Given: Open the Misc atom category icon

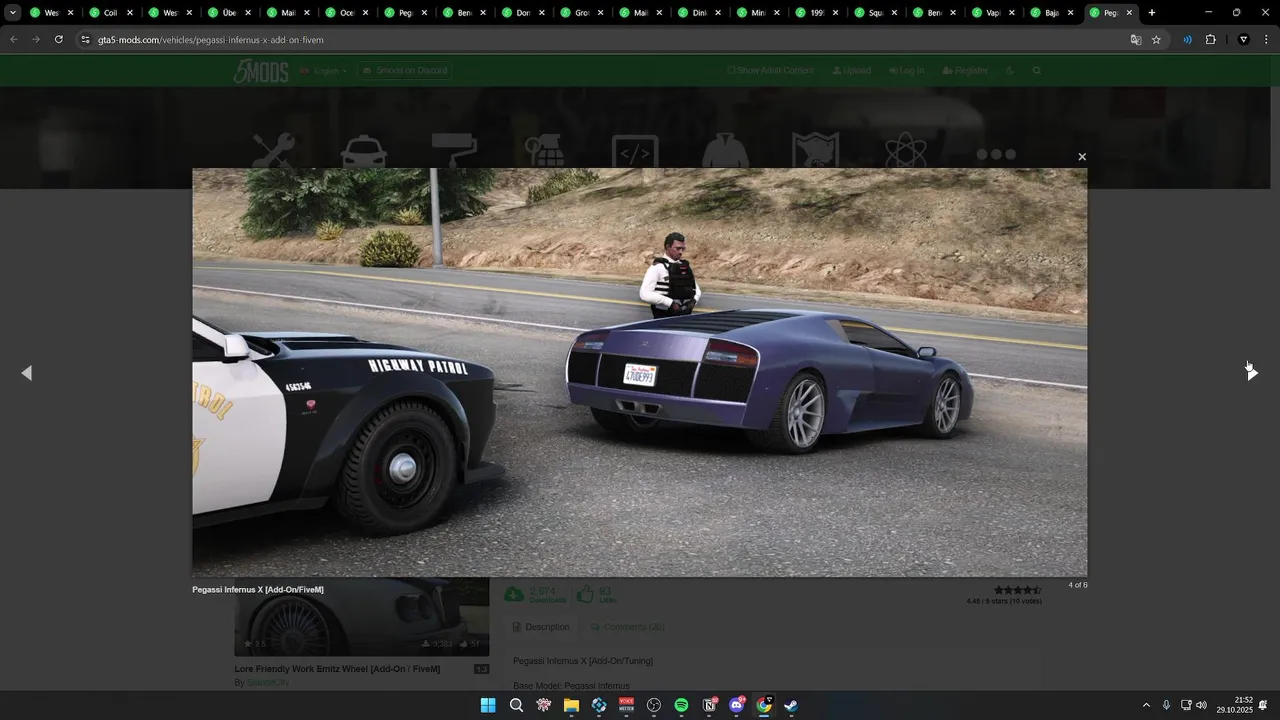Looking at the screenshot, I should tap(905, 152).
